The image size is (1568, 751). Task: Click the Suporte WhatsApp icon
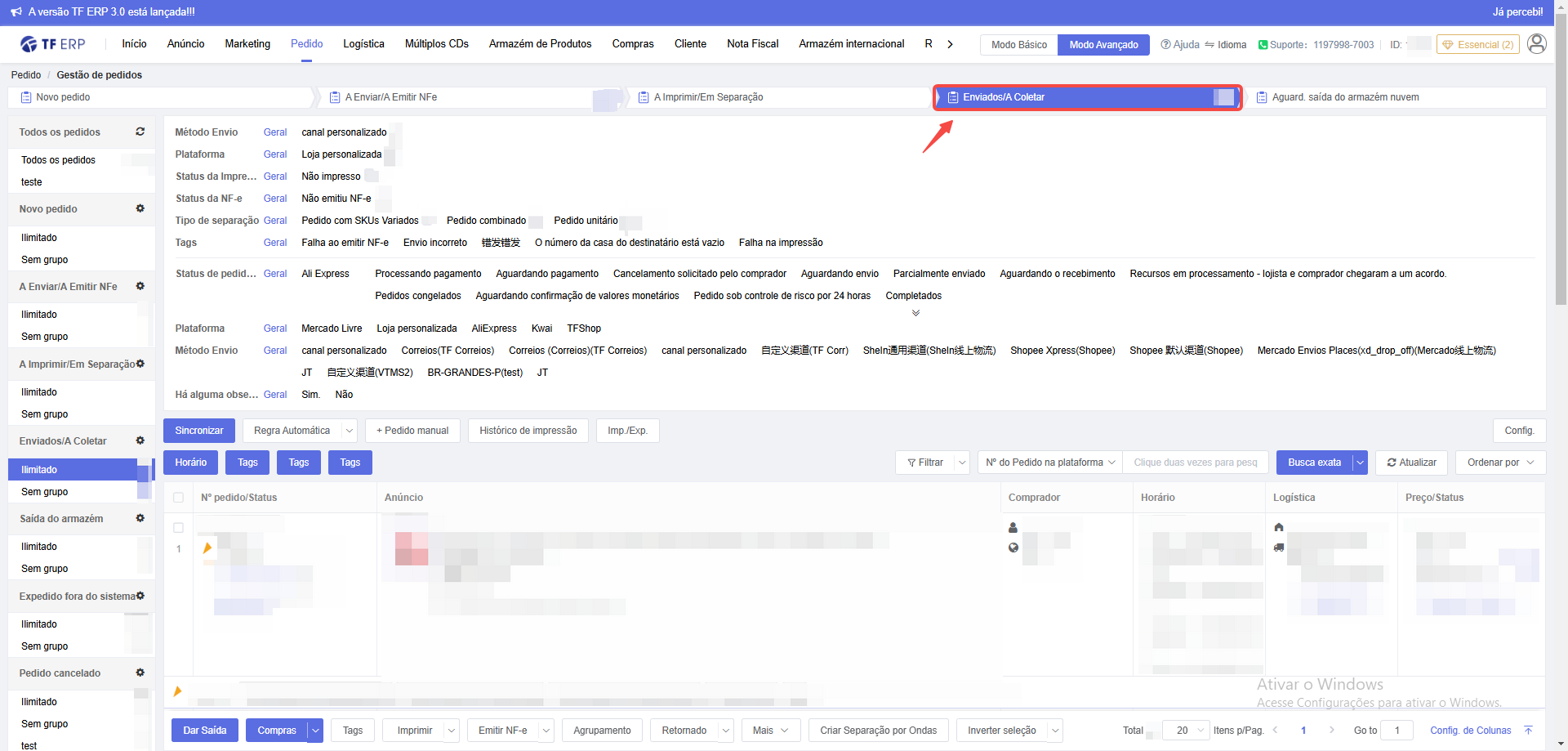coord(1263,45)
